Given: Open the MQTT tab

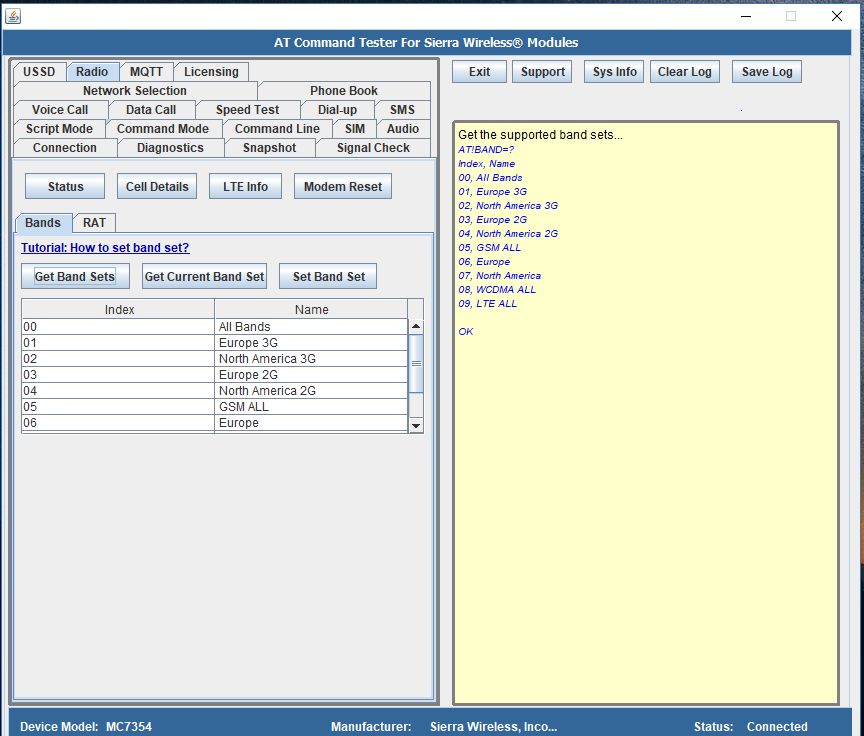Looking at the screenshot, I should tap(146, 72).
